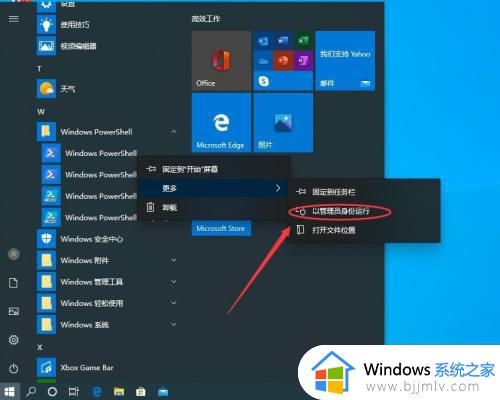
Task: Click the letter X section header
Action: pos(40,347)
